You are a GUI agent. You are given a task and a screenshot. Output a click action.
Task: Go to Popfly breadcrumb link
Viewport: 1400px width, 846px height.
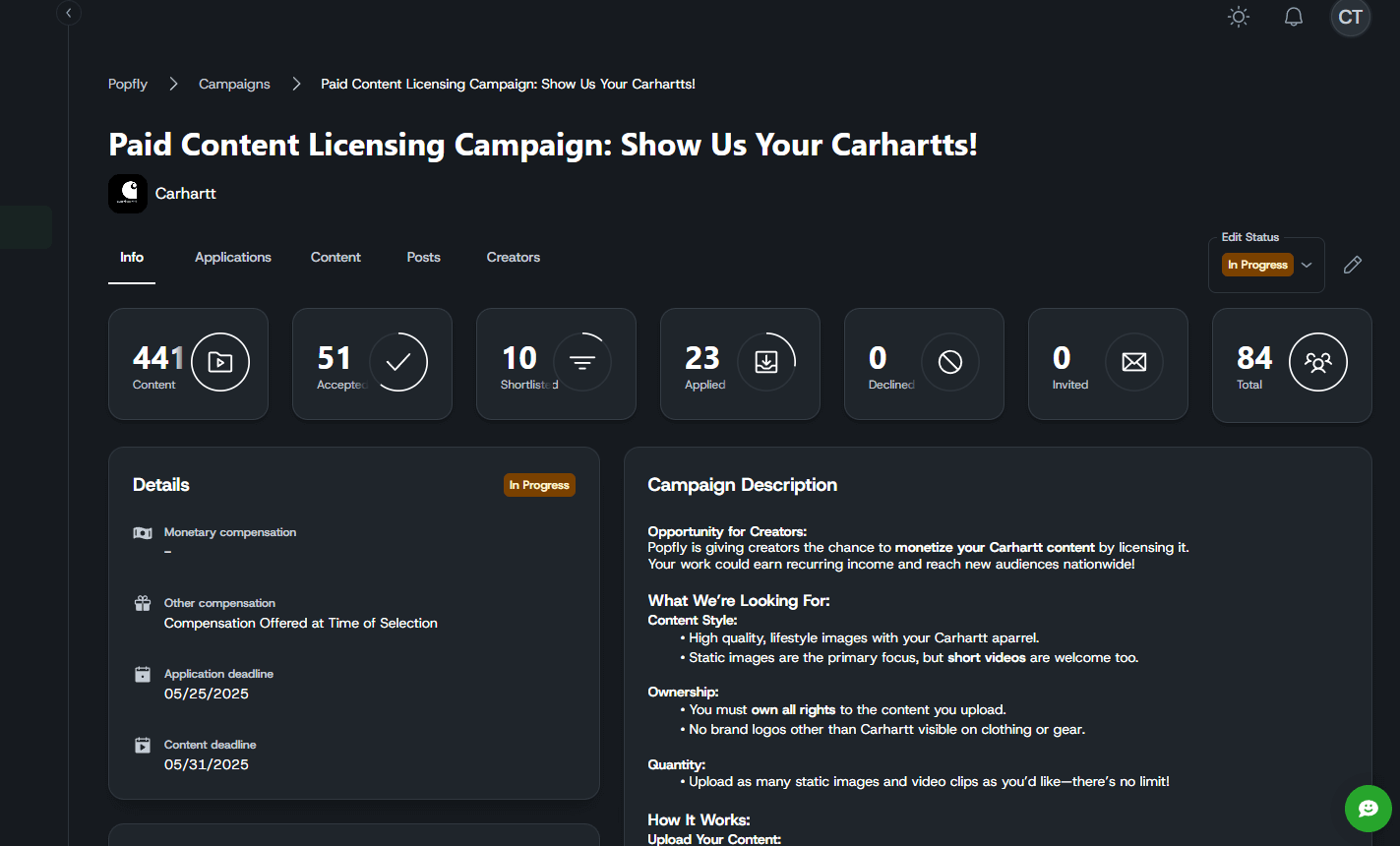(x=128, y=84)
